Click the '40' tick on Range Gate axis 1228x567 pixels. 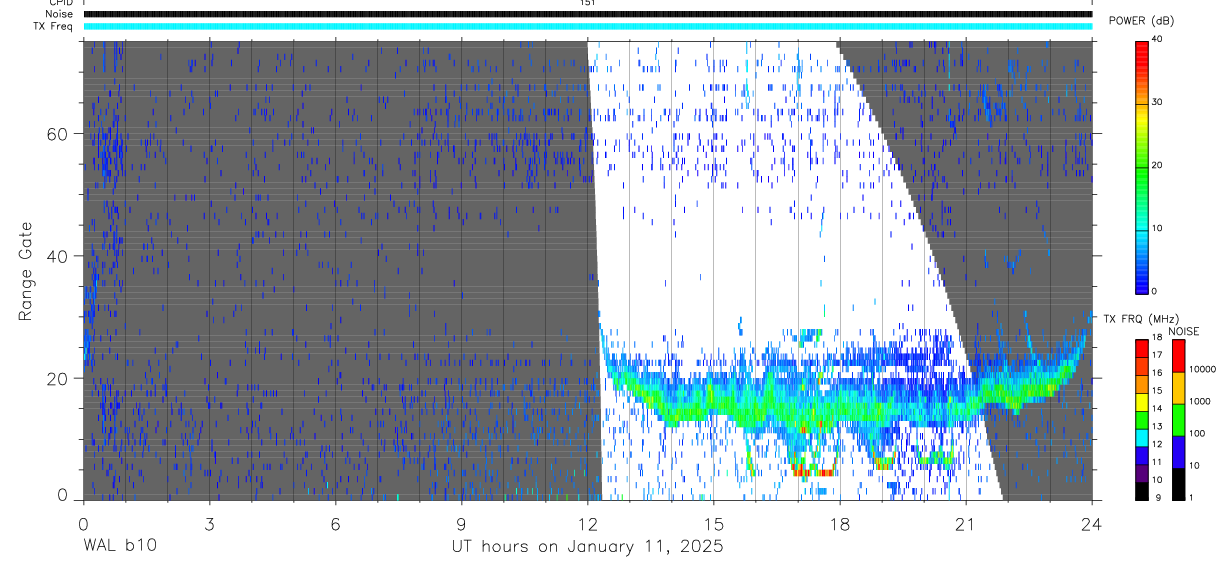[58, 256]
